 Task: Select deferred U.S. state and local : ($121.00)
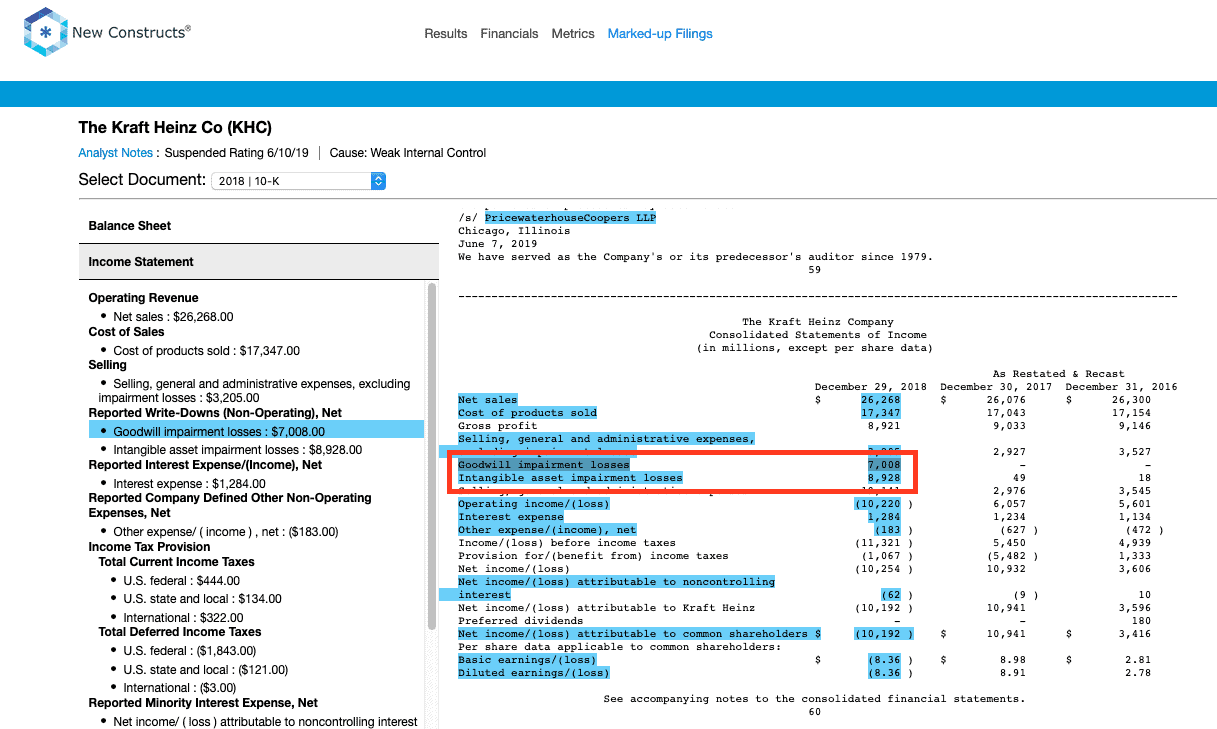pyautogui.click(x=206, y=670)
